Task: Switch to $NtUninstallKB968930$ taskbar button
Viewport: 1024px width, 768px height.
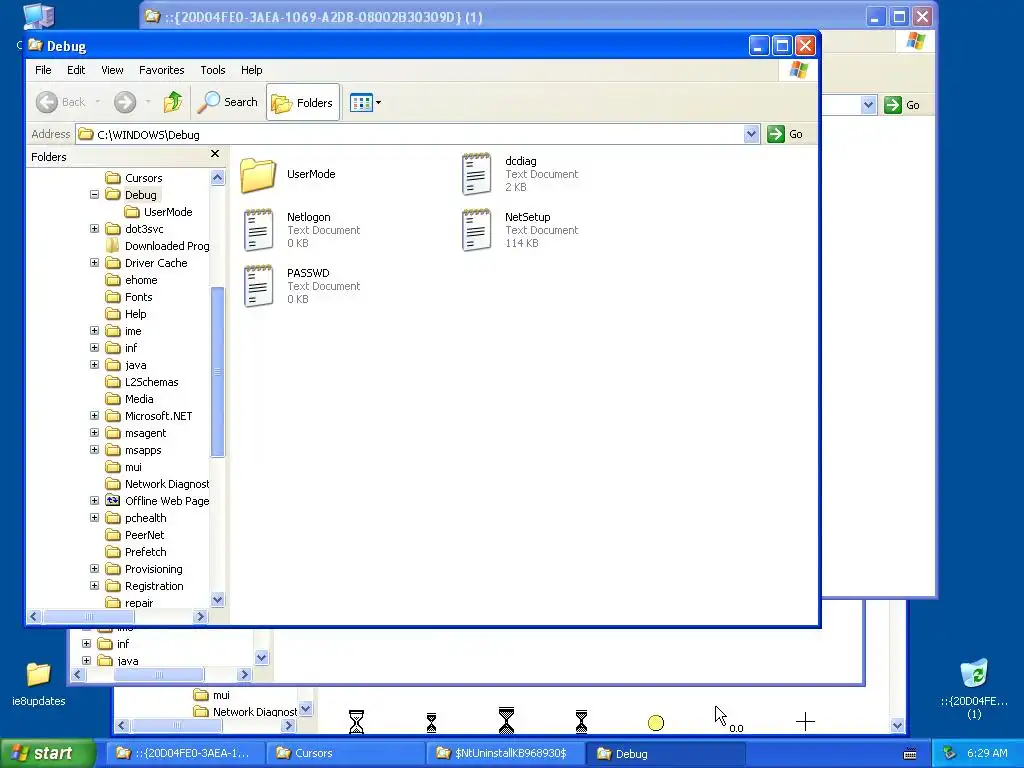Action: coord(504,753)
